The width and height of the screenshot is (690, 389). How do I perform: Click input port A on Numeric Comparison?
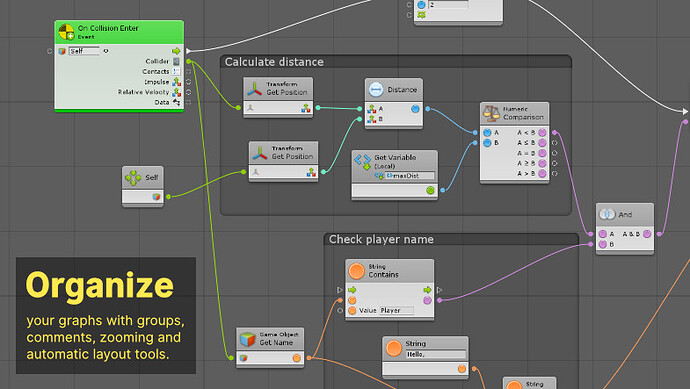click(x=487, y=132)
